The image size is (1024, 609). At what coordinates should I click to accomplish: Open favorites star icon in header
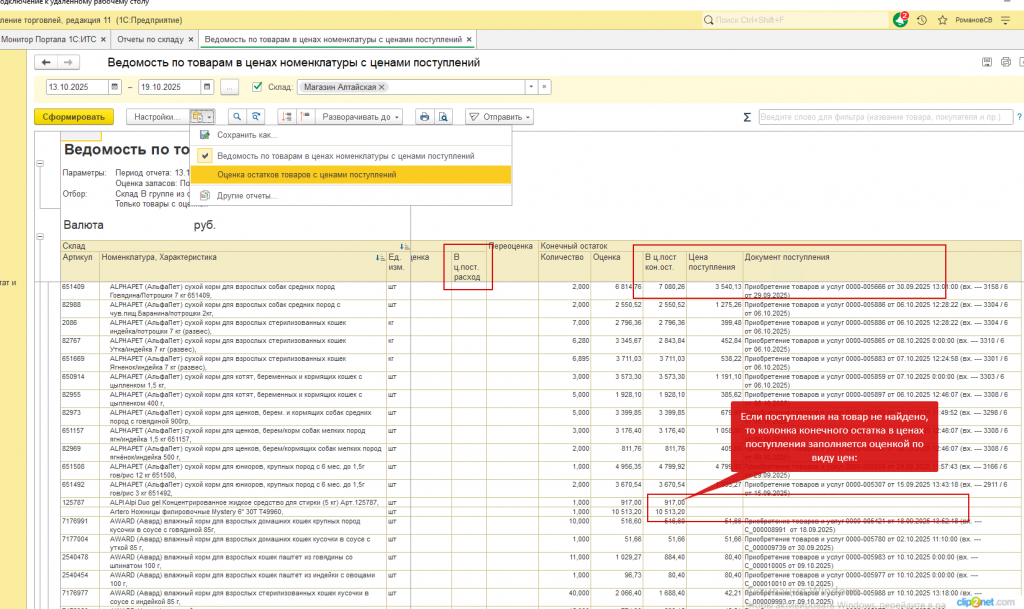(x=942, y=19)
